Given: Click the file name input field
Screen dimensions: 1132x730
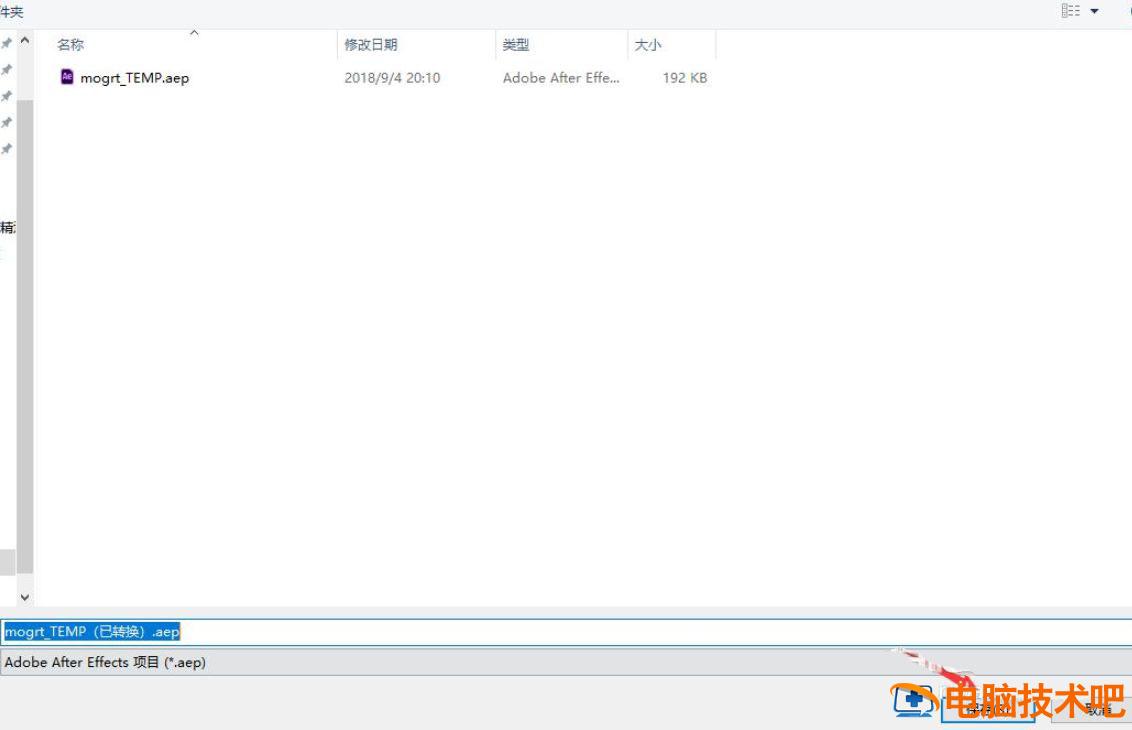Looking at the screenshot, I should [600, 632].
